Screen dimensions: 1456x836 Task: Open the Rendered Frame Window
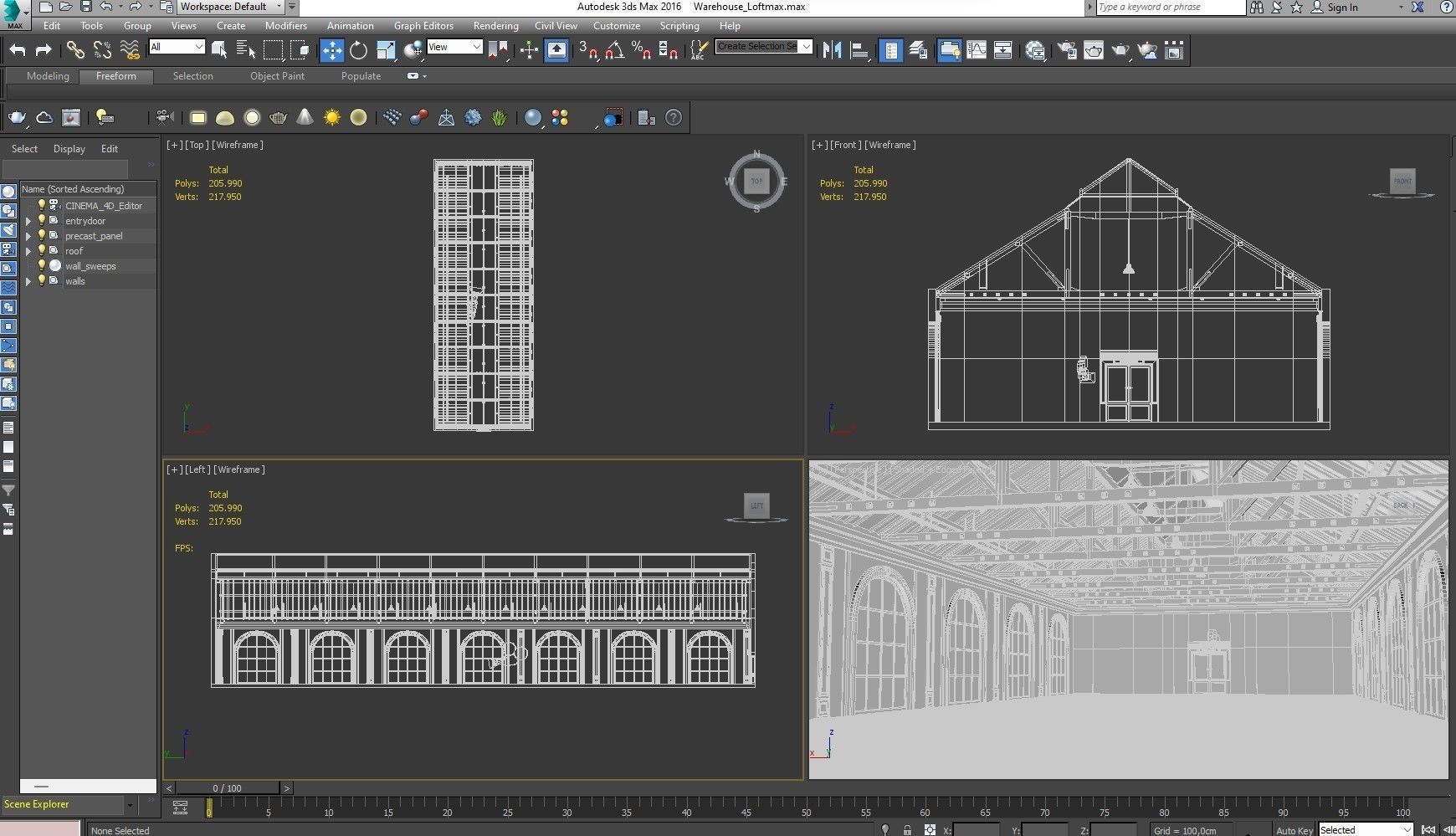1094,50
